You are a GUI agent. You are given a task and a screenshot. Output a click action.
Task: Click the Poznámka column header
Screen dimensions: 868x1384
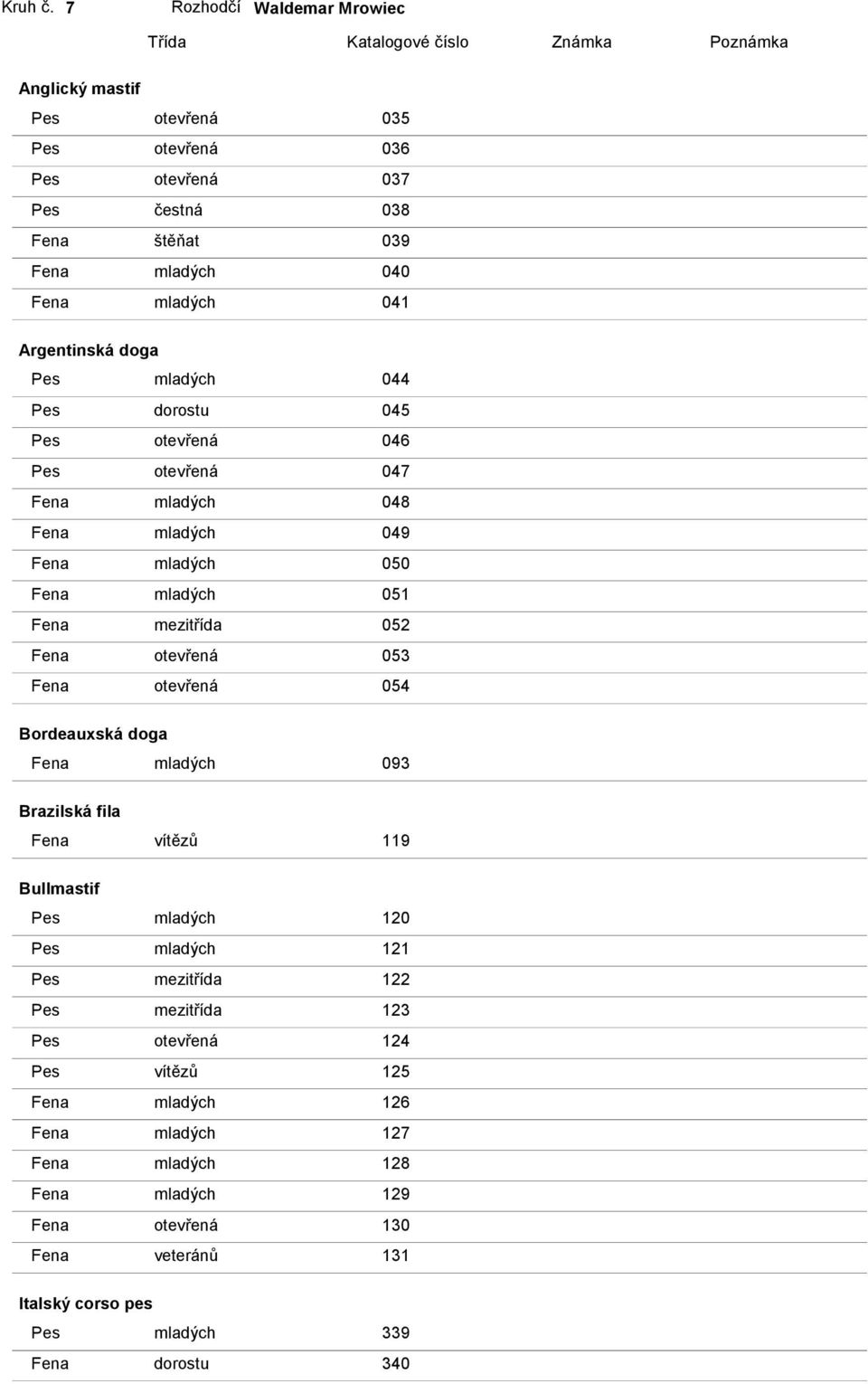tap(749, 42)
